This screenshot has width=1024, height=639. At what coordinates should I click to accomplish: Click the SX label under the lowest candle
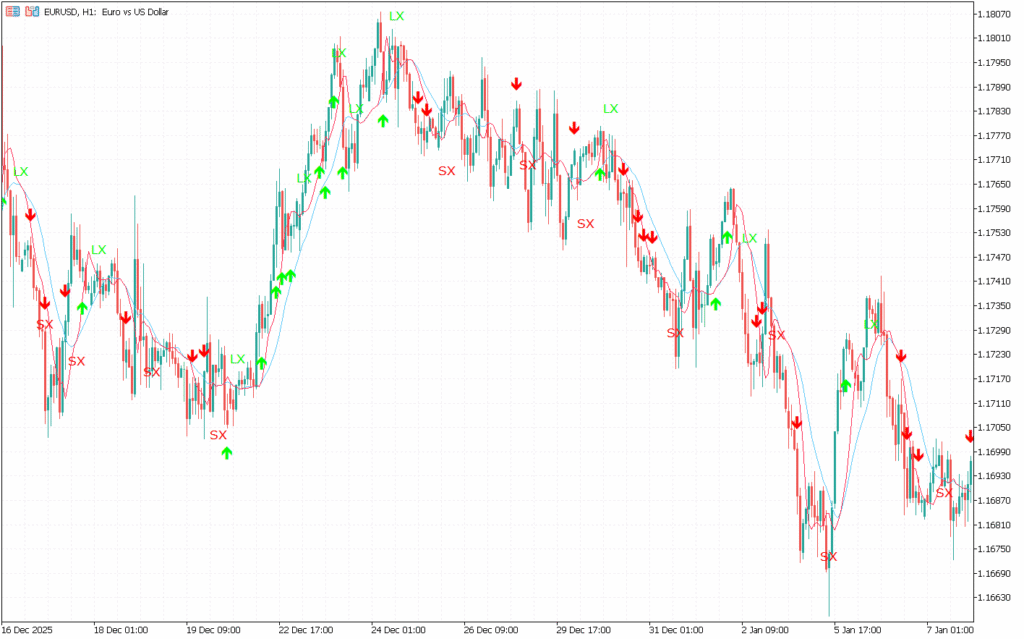coord(828,556)
